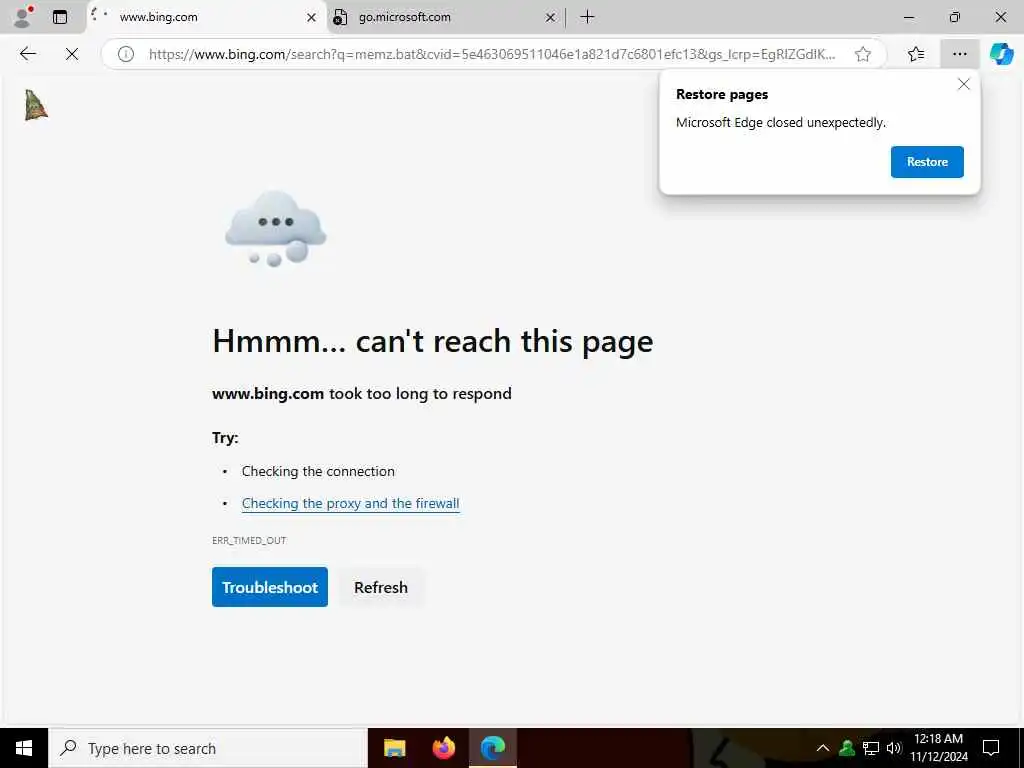
Task: Close the www.bing.com tab
Action: coord(312,18)
